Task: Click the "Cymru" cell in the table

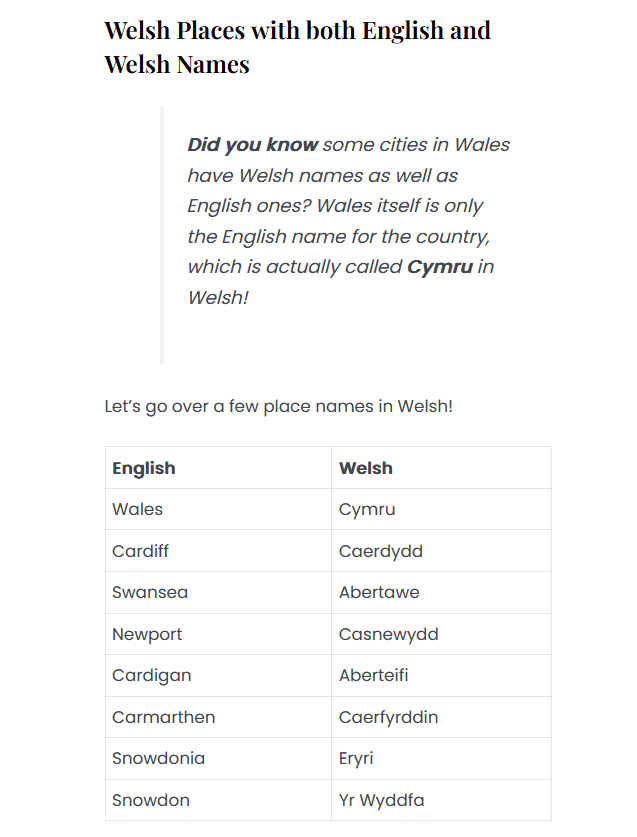Action: pos(367,509)
